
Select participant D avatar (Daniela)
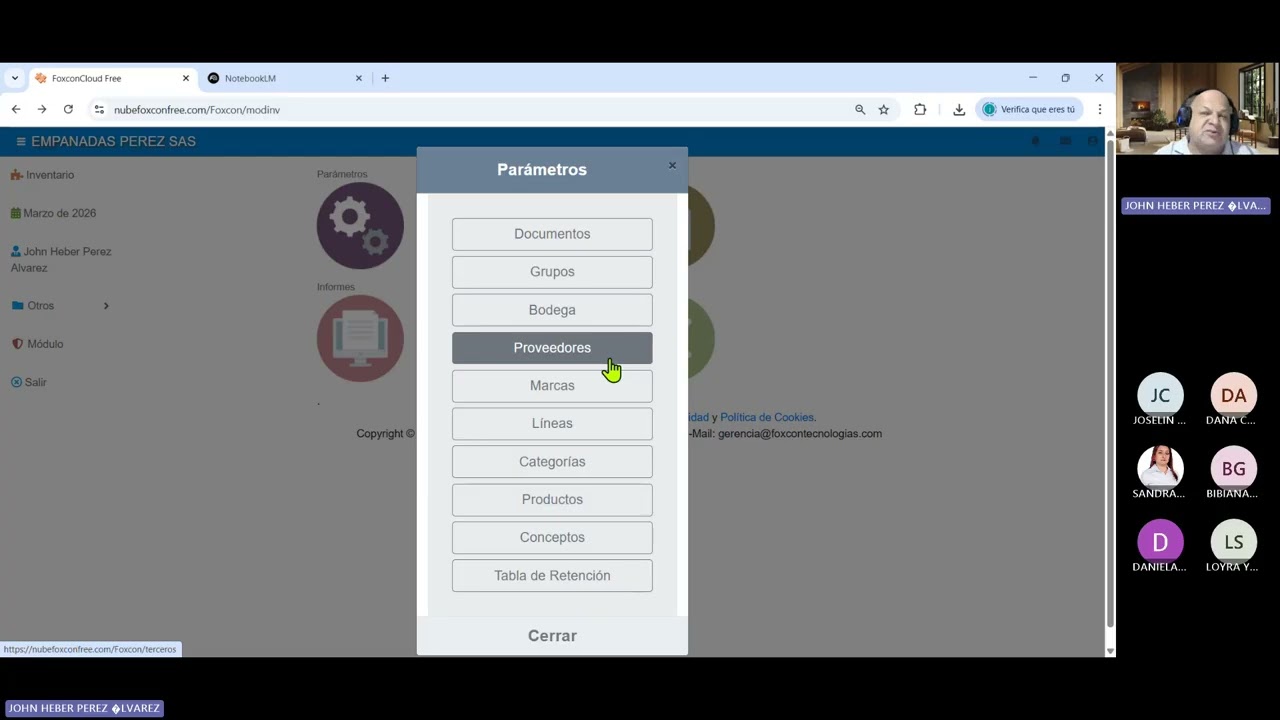pyautogui.click(x=1160, y=542)
